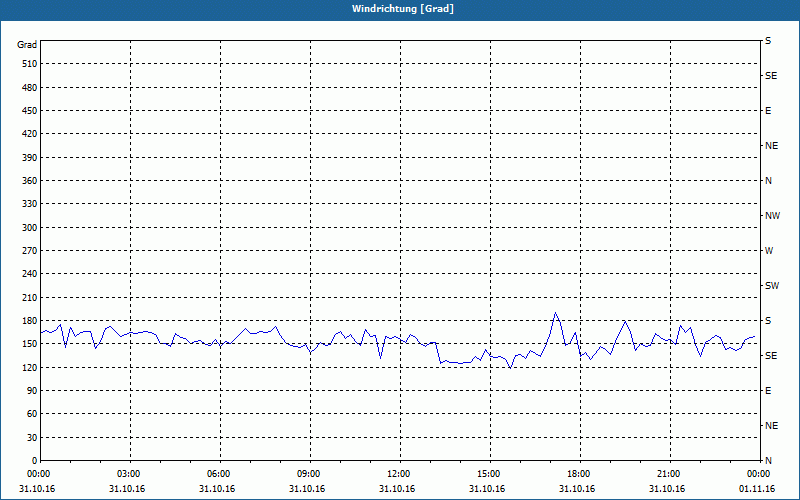
Task: Select the 330 y-axis value
Action: 30,204
